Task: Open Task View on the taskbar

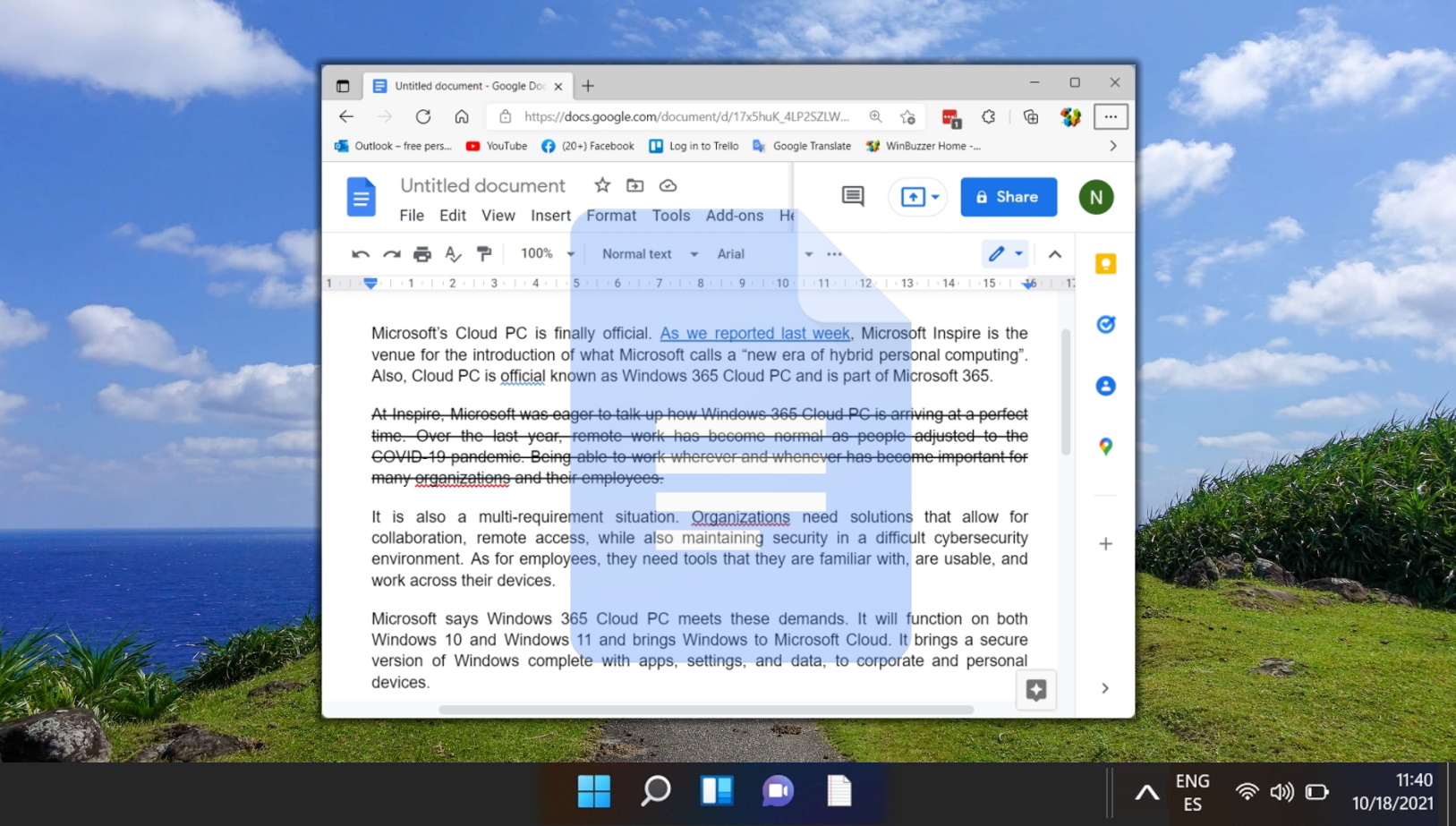Action: 717,791
